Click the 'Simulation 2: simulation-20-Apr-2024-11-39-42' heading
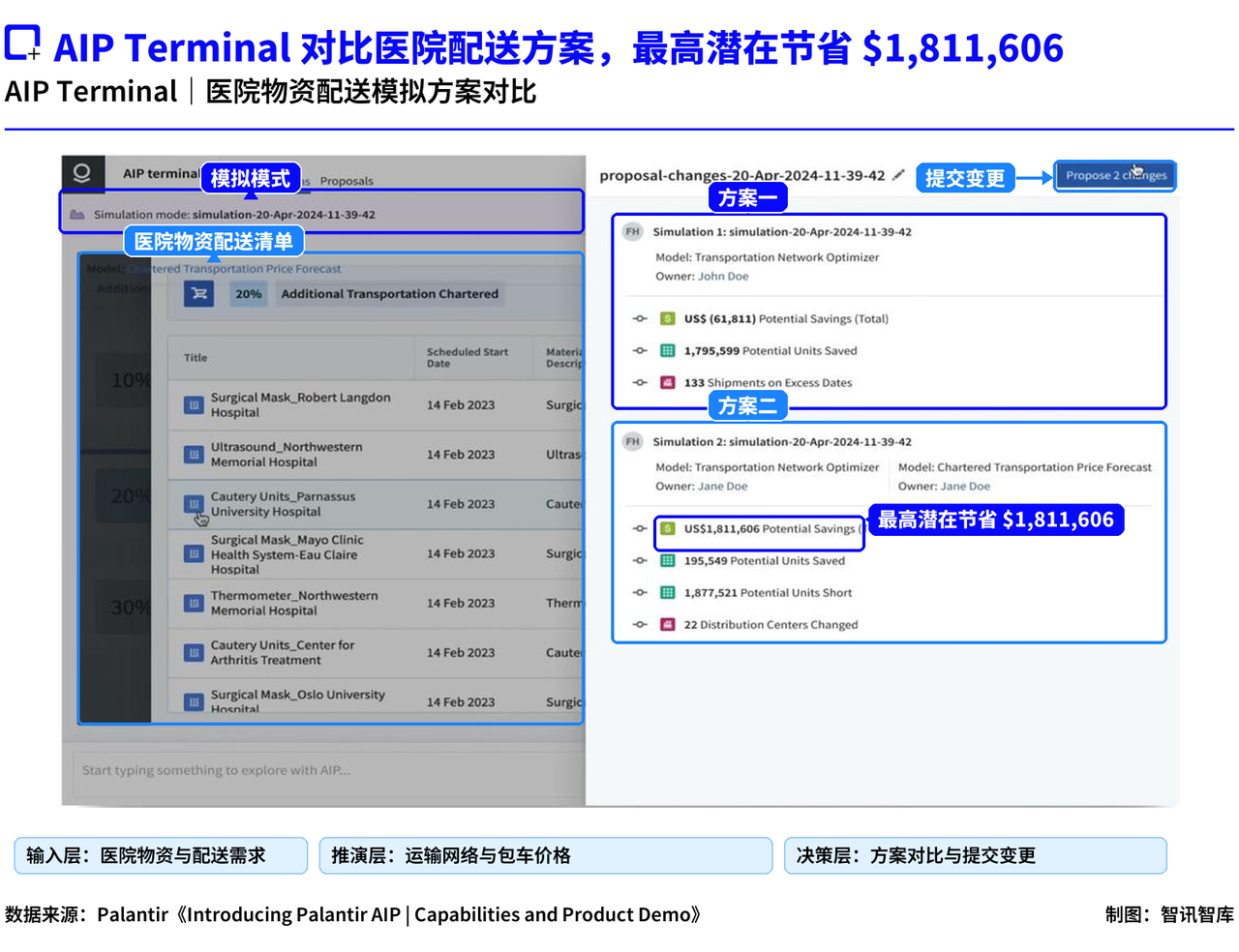Viewport: 1239px width, 952px height. (x=782, y=441)
